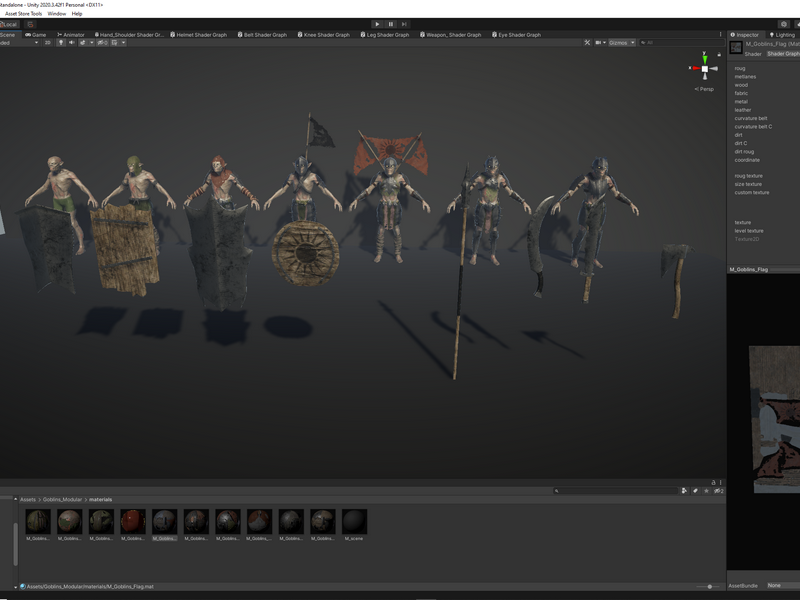
Task: Click the favorites star icon in Project panel
Action: point(706,491)
